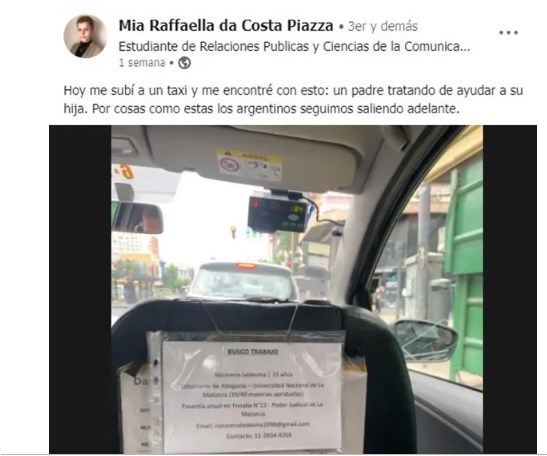Screen dimensions: 547x456
Task: Click the '1 semana' timestamp
Action: (142, 63)
